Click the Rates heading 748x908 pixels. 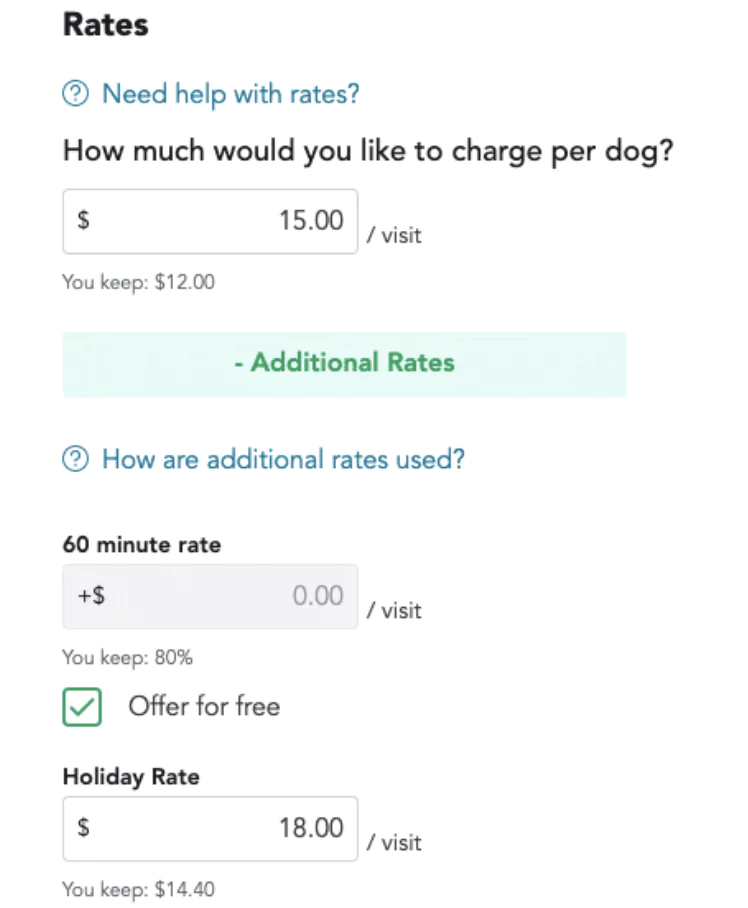click(105, 25)
